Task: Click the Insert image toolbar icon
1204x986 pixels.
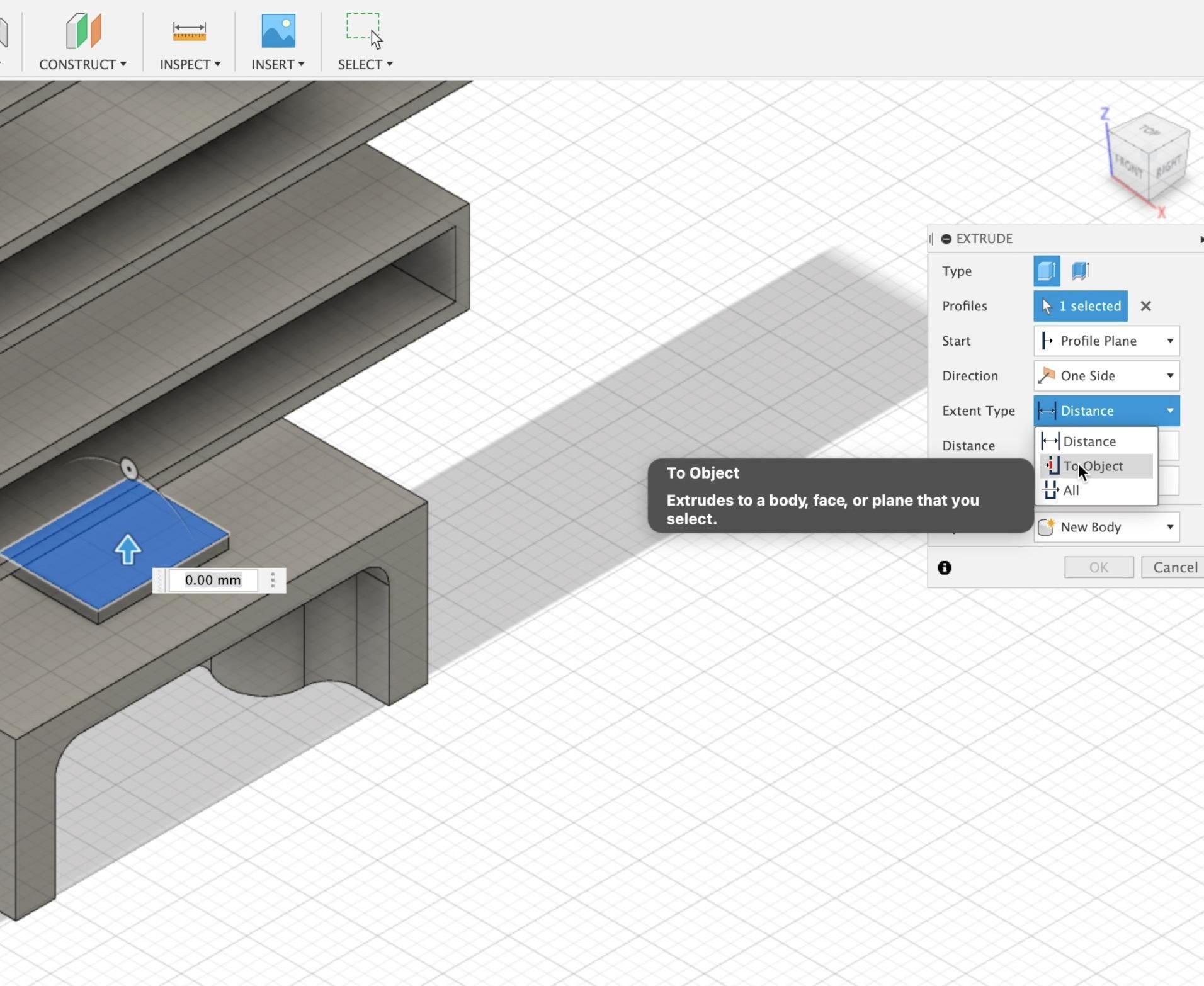Action: [x=277, y=30]
